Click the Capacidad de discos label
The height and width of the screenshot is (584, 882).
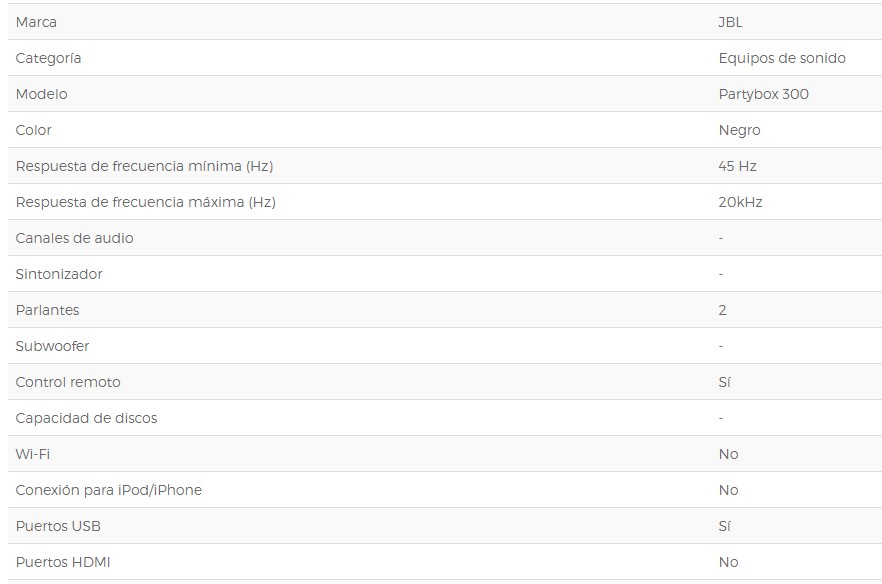tap(86, 418)
